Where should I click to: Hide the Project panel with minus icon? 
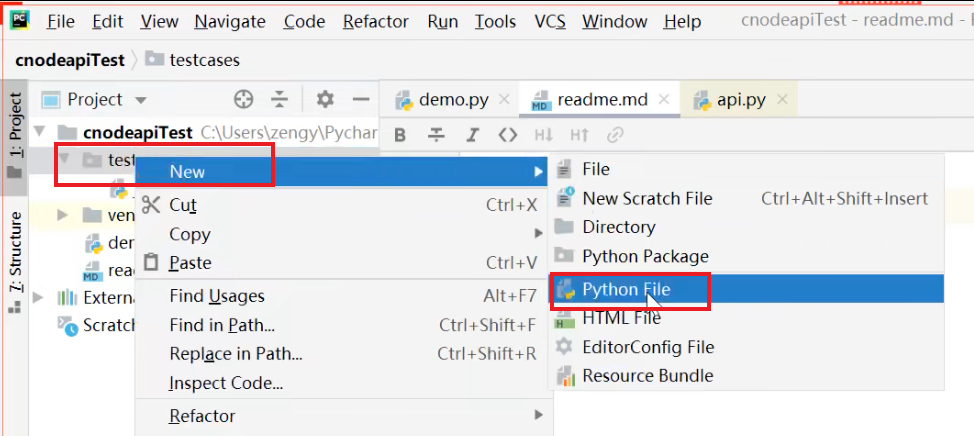pyautogui.click(x=361, y=99)
